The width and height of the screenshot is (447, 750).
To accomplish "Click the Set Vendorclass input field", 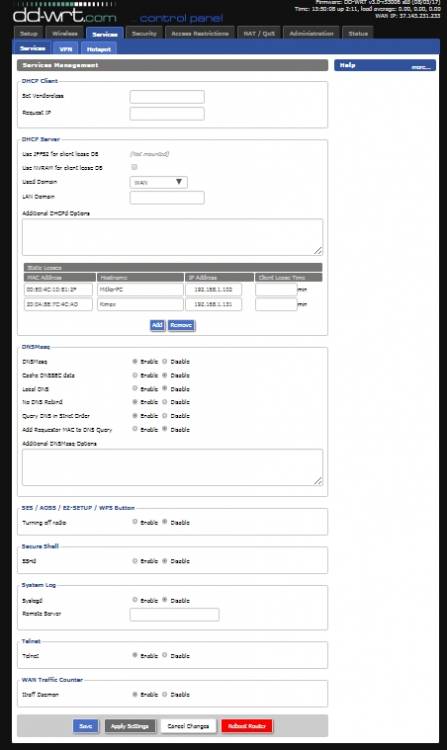I will [x=167, y=97].
